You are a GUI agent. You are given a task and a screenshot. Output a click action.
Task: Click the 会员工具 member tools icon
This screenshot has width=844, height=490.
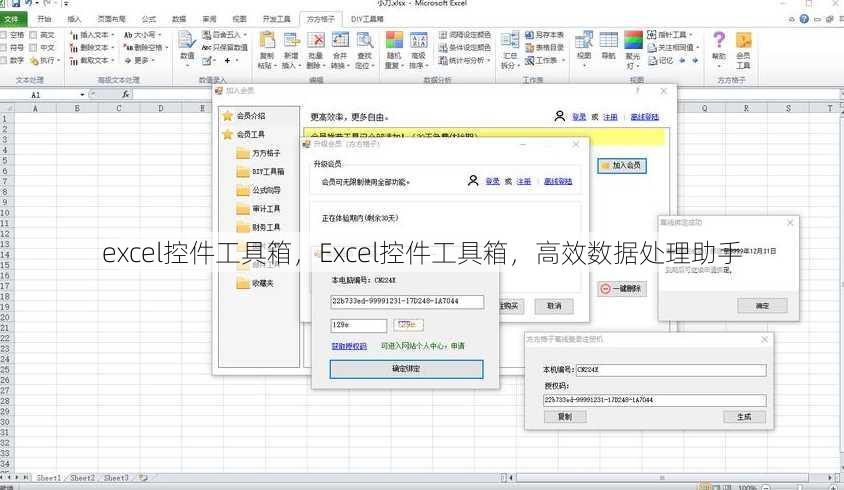pyautogui.click(x=743, y=40)
